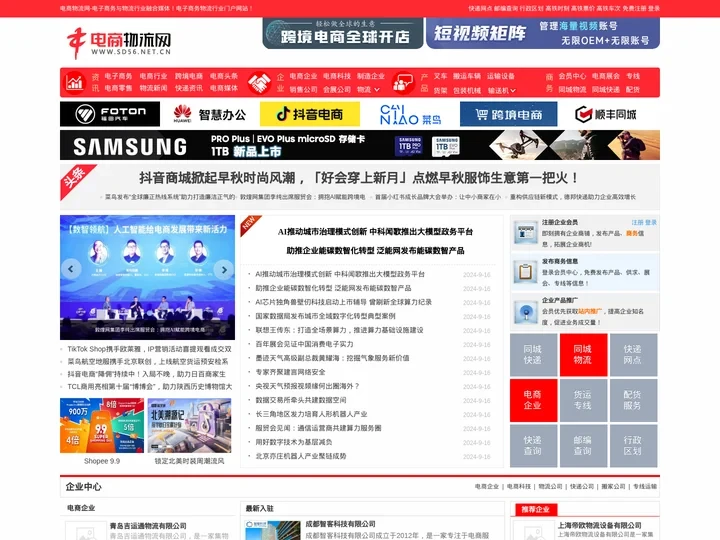Viewport: 720px width, 540px height.
Task: Open the Samsung microSD banner ad
Action: tap(360, 145)
